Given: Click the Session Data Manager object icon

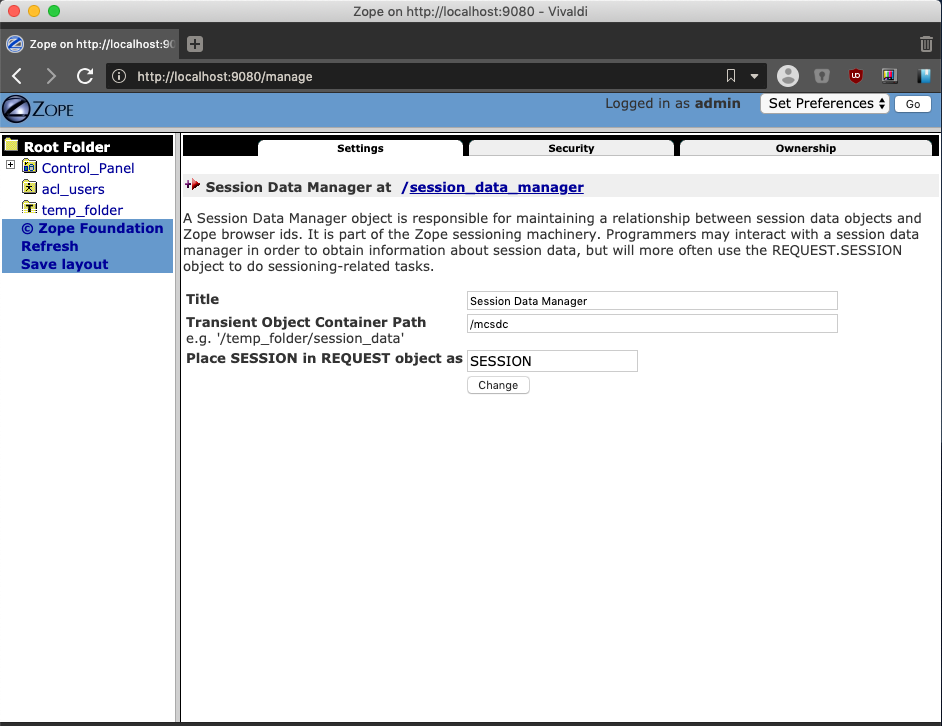Looking at the screenshot, I should tap(192, 185).
